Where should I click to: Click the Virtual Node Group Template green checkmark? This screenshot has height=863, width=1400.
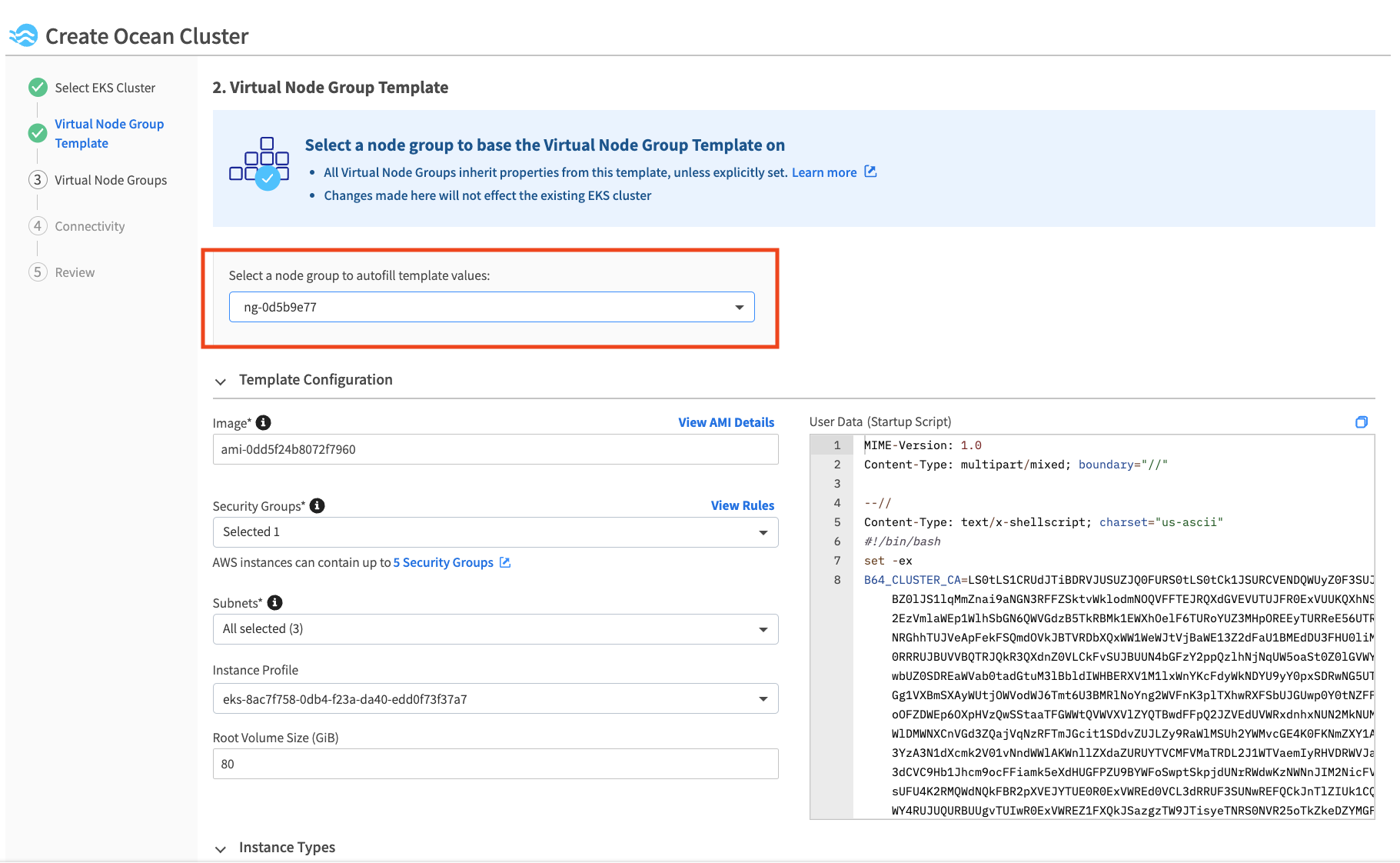38,133
